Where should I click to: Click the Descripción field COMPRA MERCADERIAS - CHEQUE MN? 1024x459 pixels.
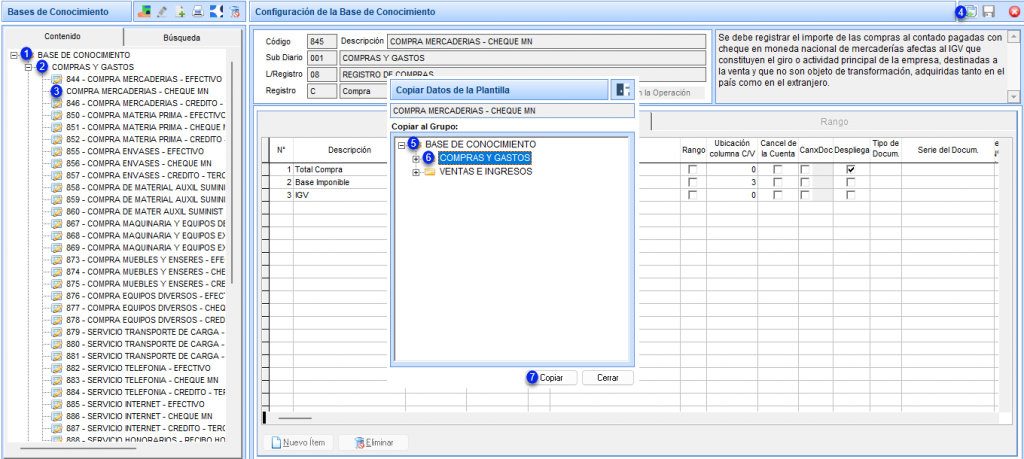[547, 42]
